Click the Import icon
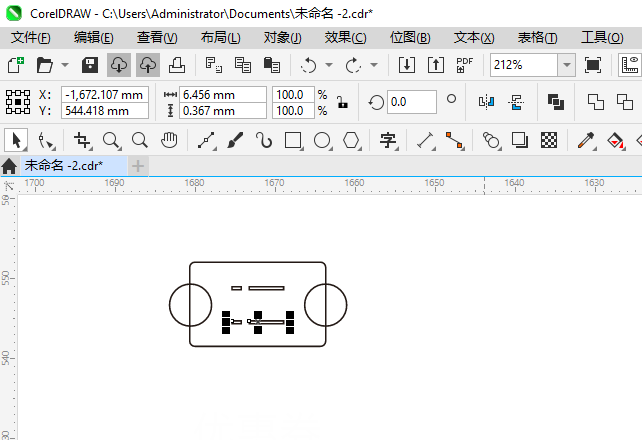 [x=407, y=65]
